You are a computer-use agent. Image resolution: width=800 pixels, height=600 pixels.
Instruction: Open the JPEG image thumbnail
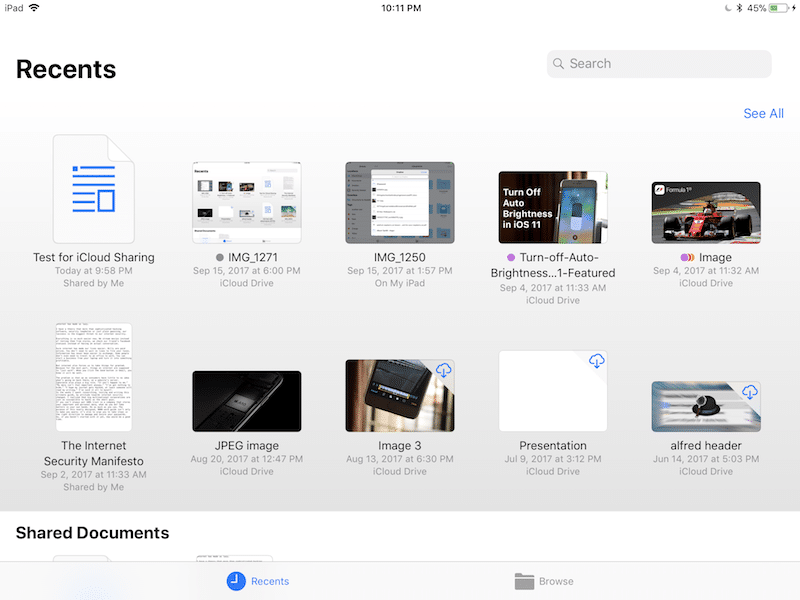(246, 401)
